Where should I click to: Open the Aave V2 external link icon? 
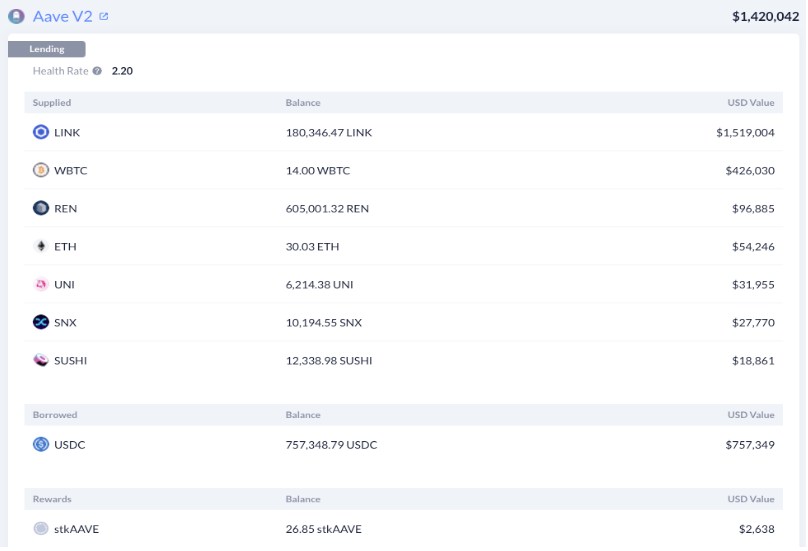pos(104,16)
